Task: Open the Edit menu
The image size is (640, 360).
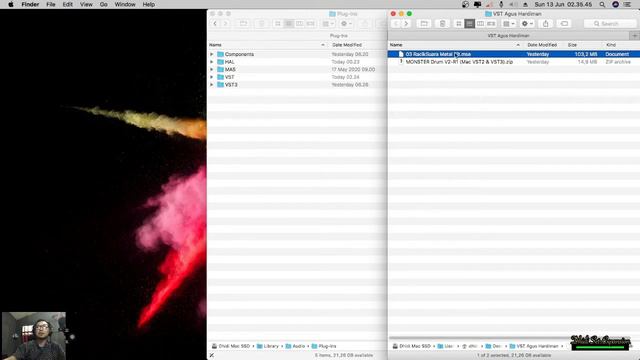Action: click(x=68, y=4)
